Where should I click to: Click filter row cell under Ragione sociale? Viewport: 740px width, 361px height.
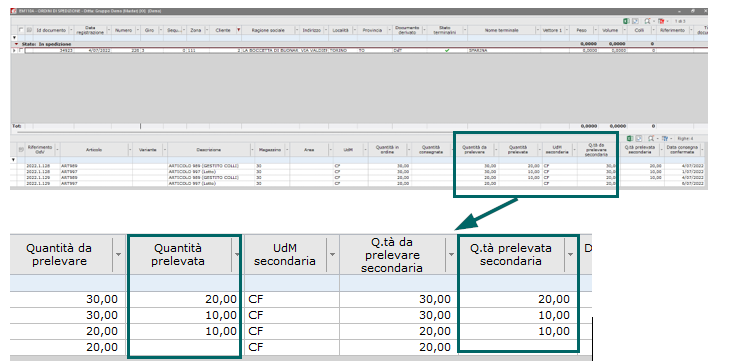tap(270, 37)
